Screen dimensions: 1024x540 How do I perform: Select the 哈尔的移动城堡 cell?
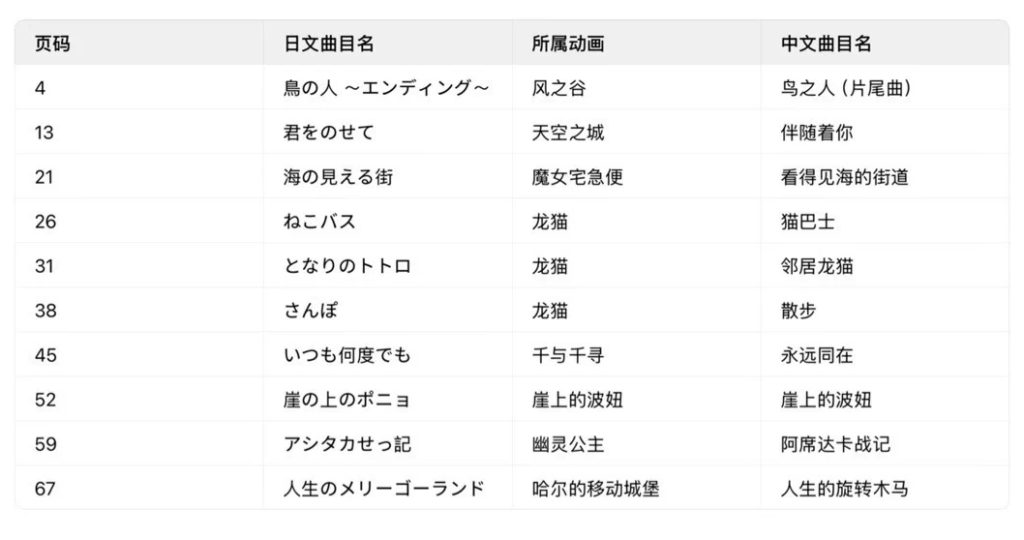tap(595, 489)
